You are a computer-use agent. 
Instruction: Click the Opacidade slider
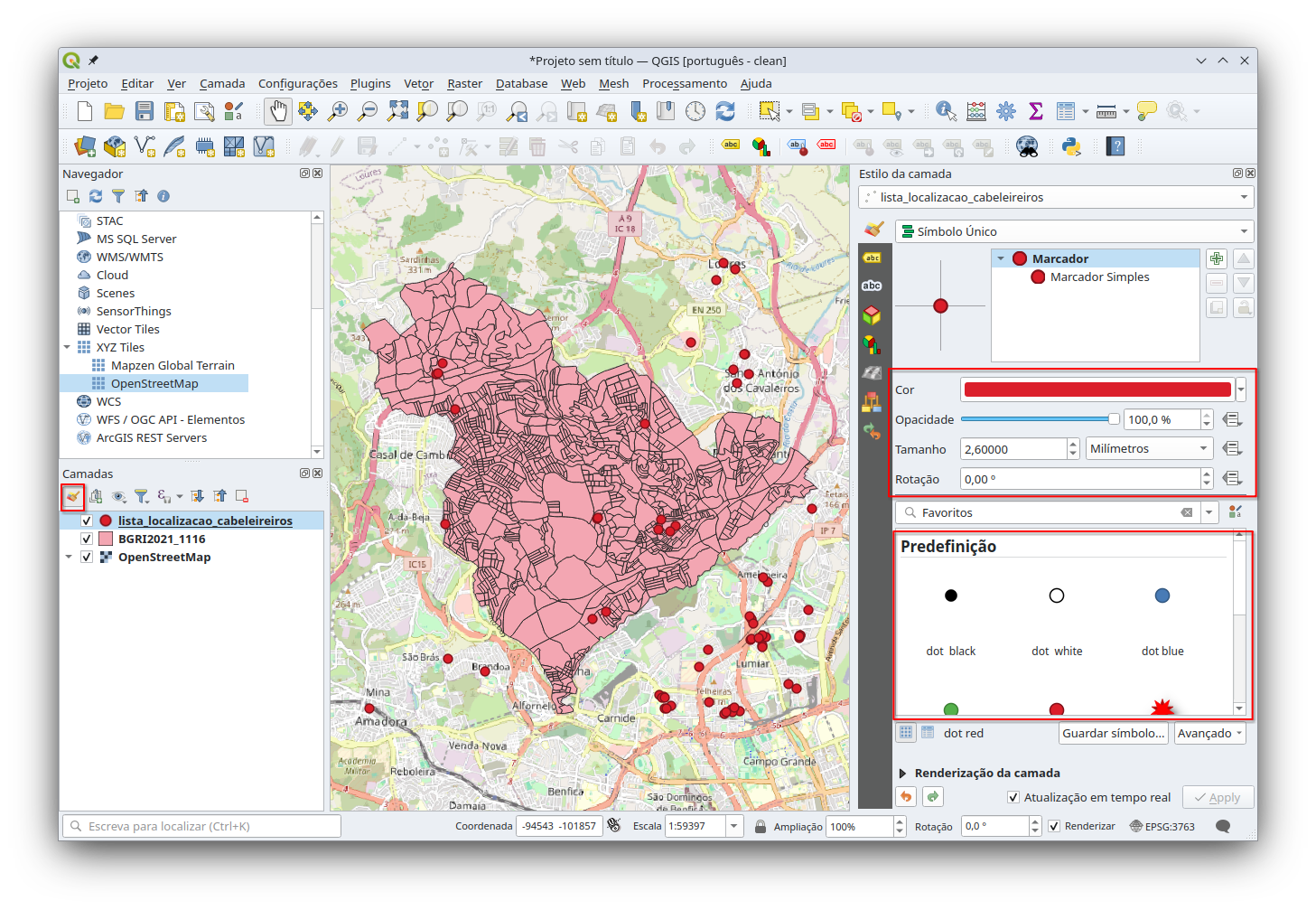click(1040, 419)
